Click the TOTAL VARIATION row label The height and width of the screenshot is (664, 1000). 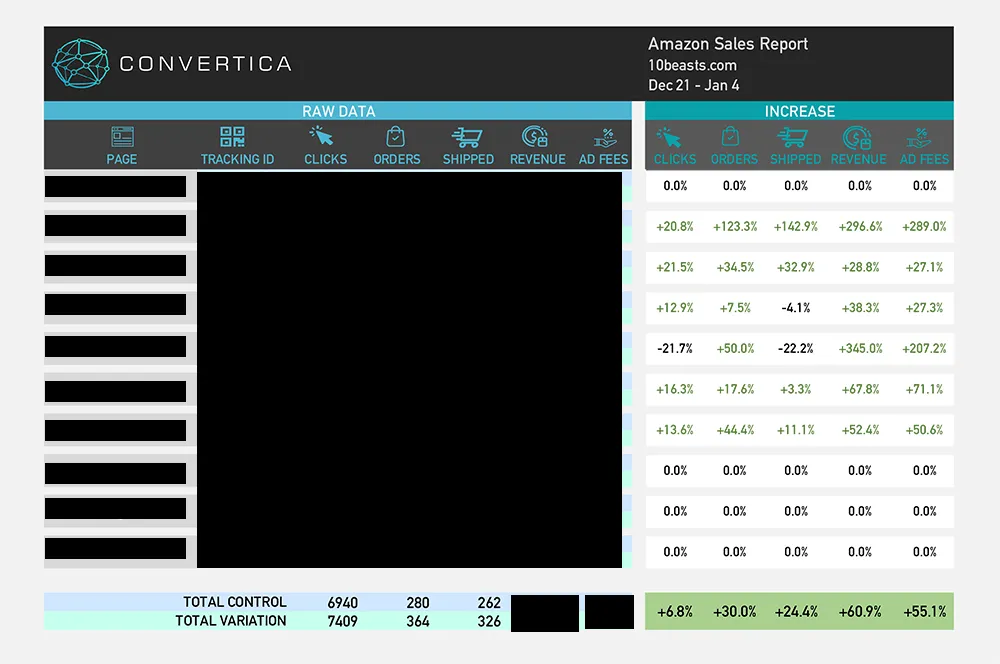click(x=231, y=621)
